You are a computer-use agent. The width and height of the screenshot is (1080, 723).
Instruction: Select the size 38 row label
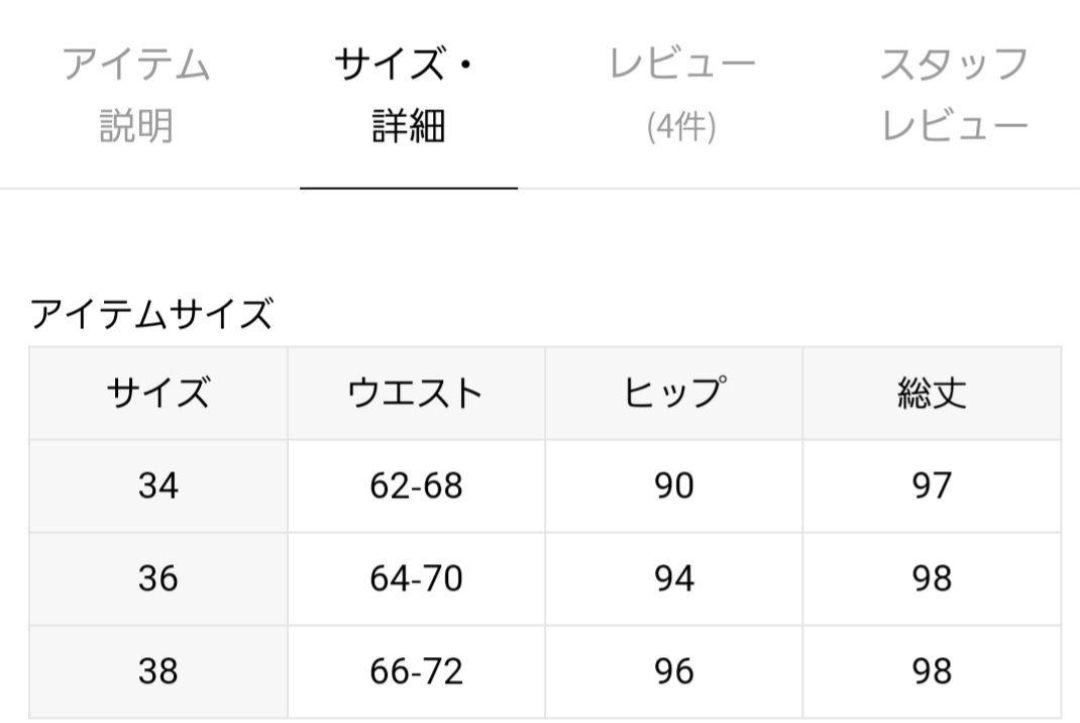pyautogui.click(x=158, y=672)
